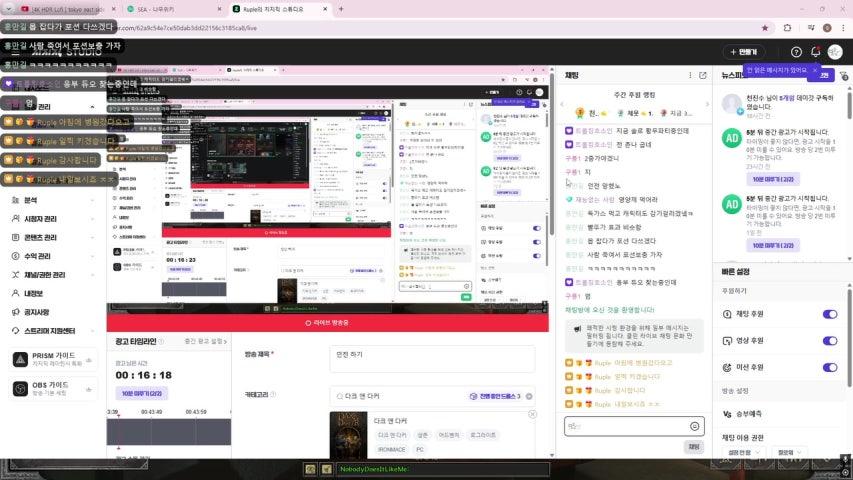Click 10분 미루기 on first AD notice
This screenshot has width=853, height=480.
[x=773, y=179]
